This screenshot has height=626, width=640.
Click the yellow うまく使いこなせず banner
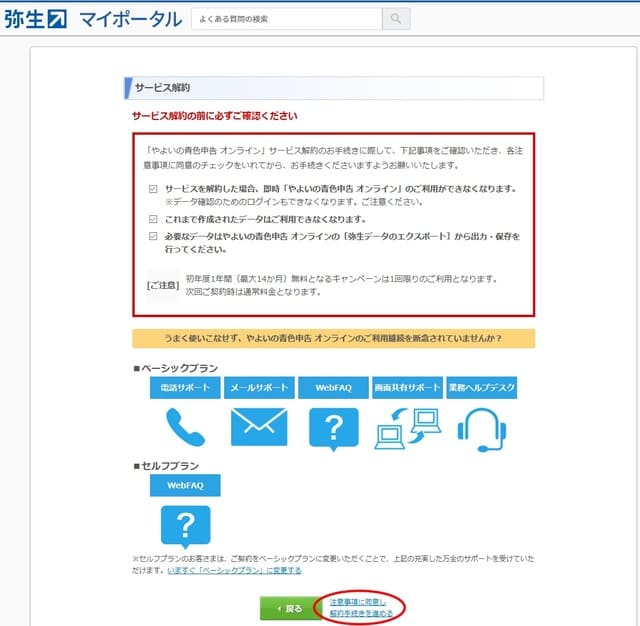333,338
